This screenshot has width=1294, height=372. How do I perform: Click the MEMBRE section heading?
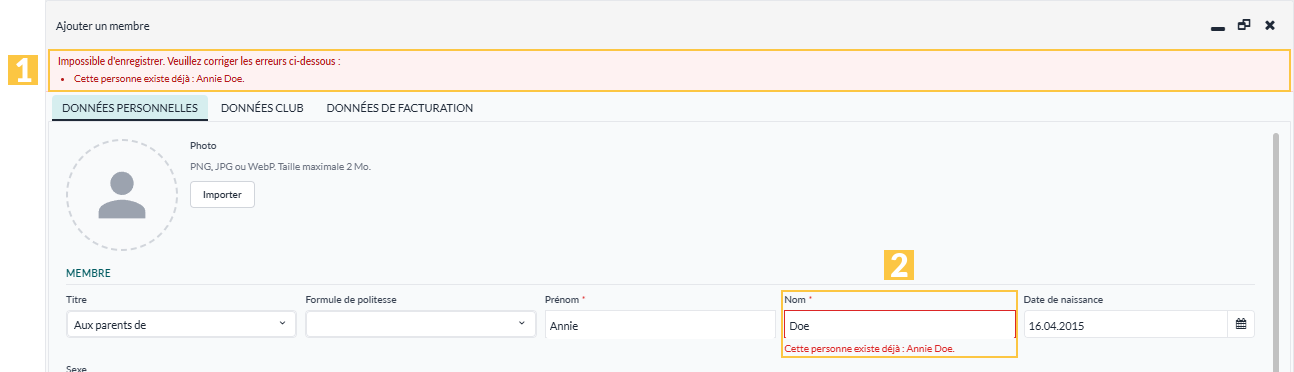pyautogui.click(x=88, y=272)
